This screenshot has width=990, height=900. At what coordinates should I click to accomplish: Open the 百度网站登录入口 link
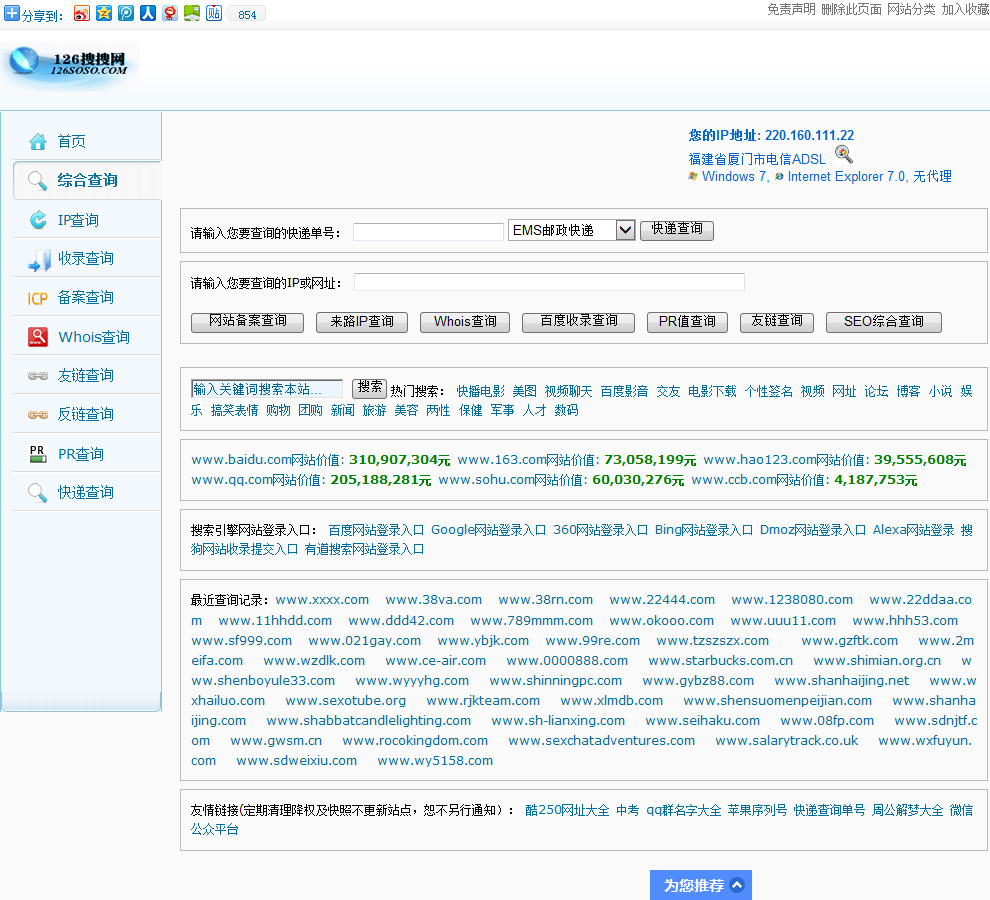376,530
